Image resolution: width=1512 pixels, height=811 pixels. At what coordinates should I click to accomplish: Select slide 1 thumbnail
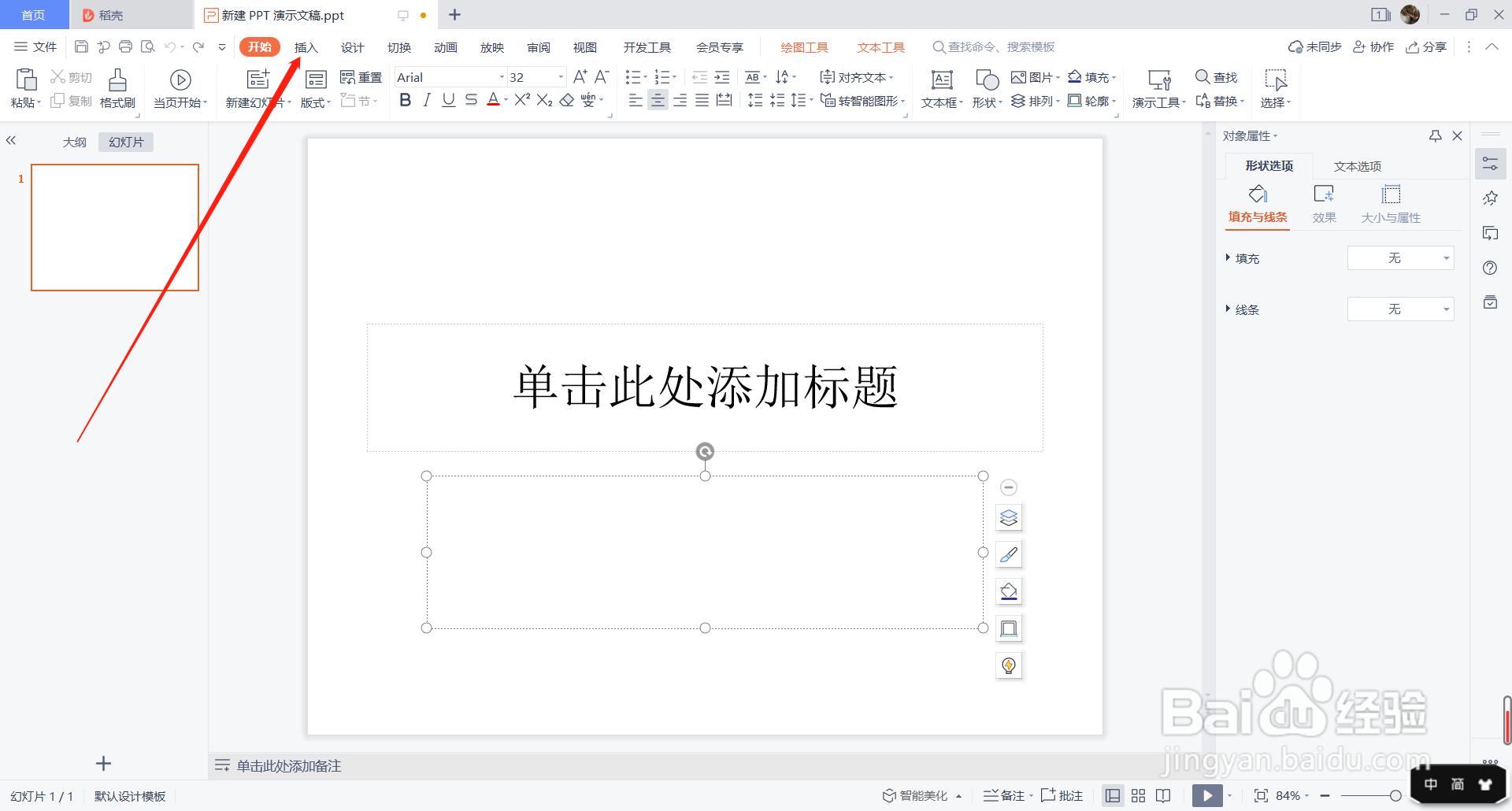pos(115,228)
